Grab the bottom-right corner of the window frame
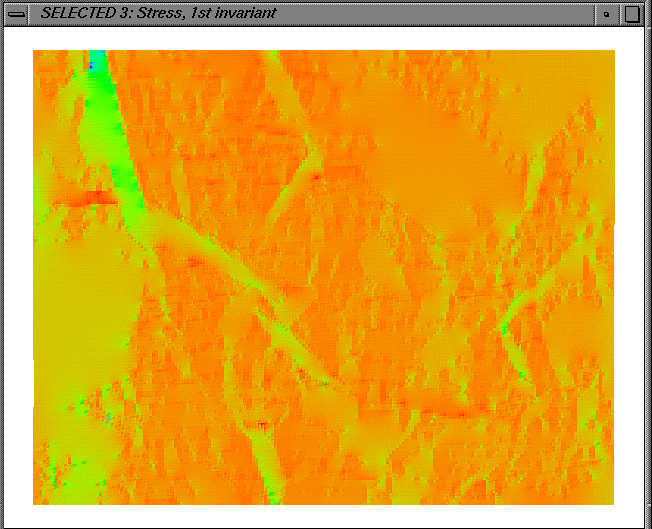This screenshot has width=652, height=529. pyautogui.click(x=647, y=524)
